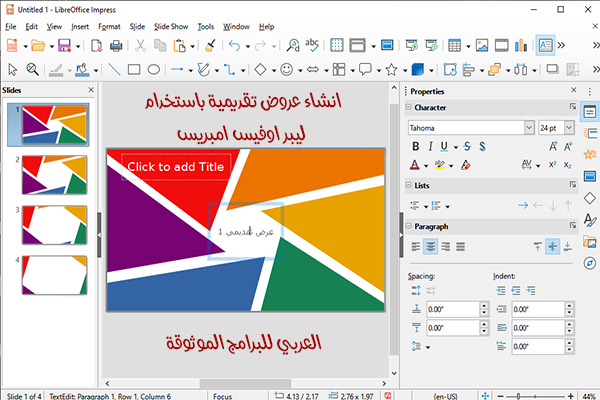Open Gallery deck in sidebar
This screenshot has height=400, width=600.
pos(590,242)
